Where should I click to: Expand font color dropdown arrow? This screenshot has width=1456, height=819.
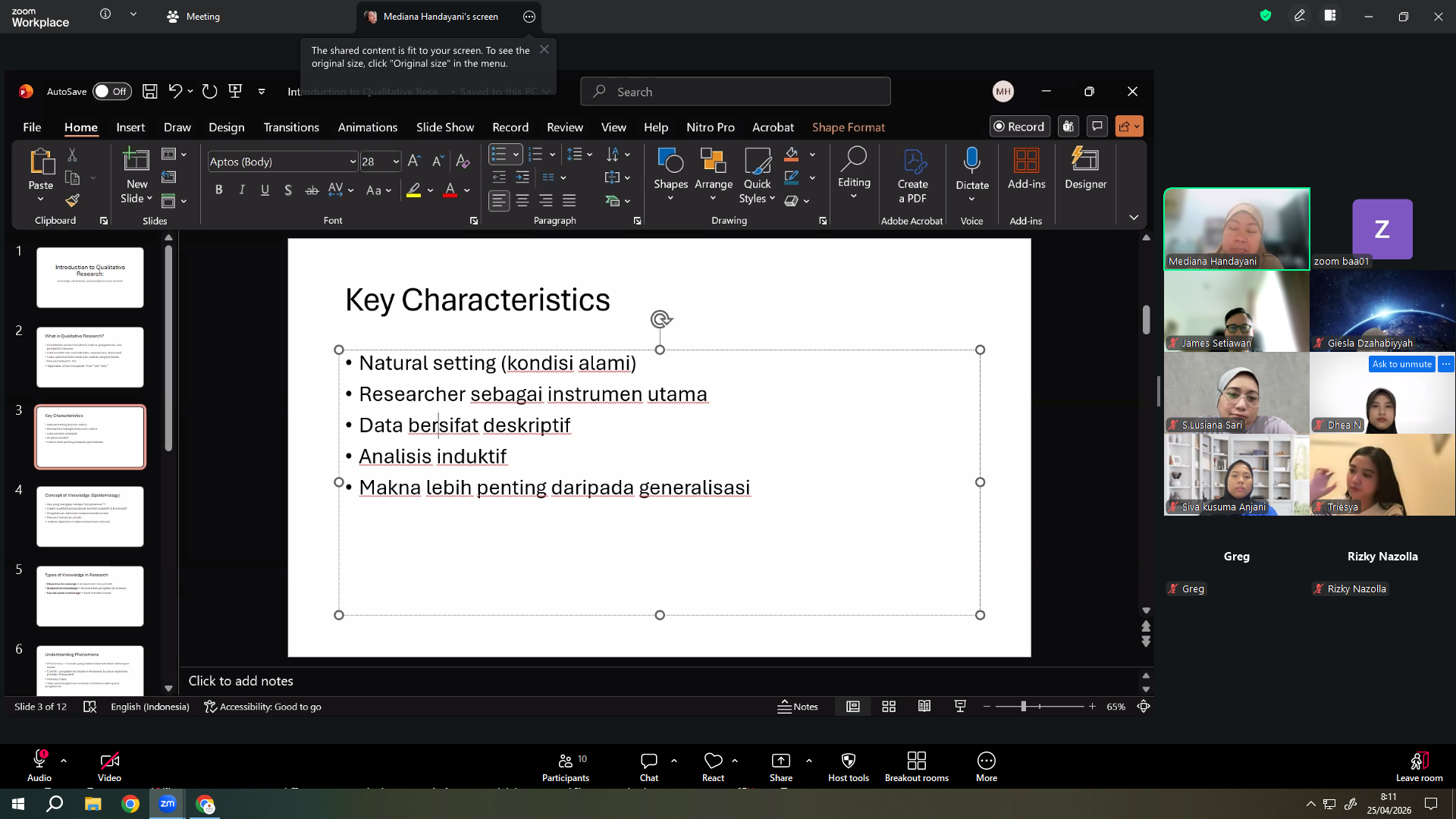pyautogui.click(x=467, y=190)
